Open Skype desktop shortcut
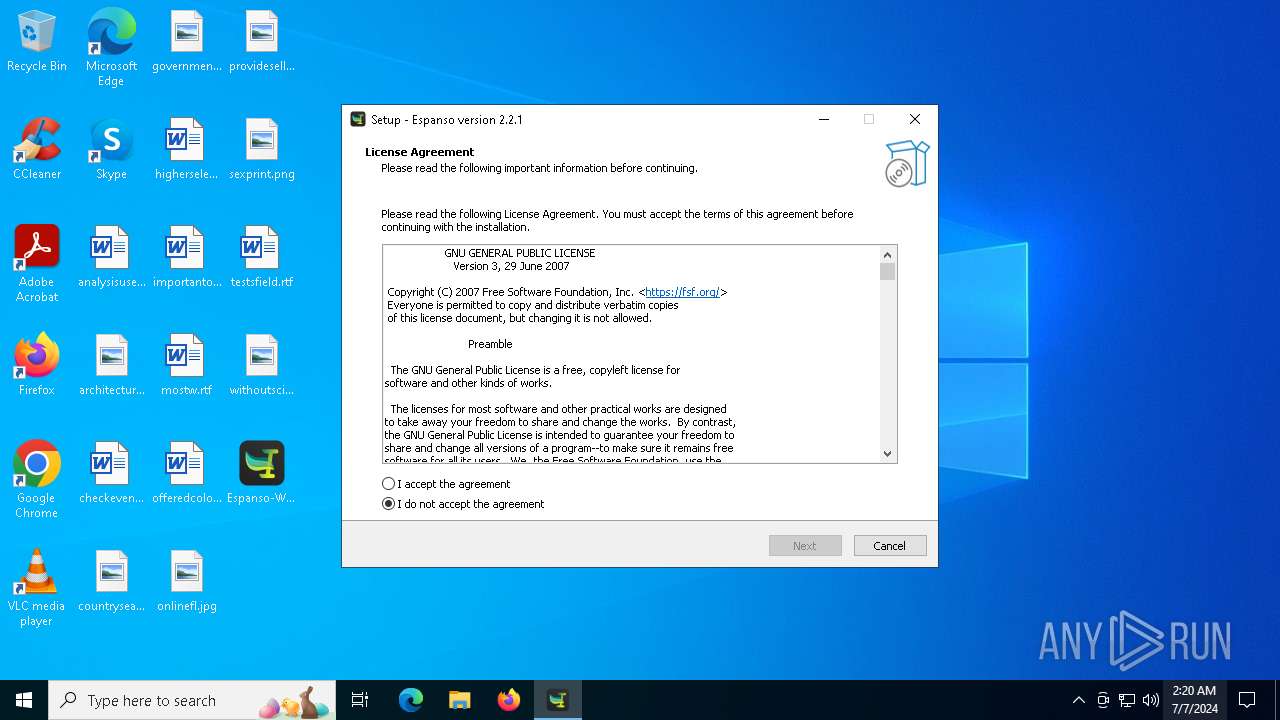The image size is (1280, 720). coord(111,150)
